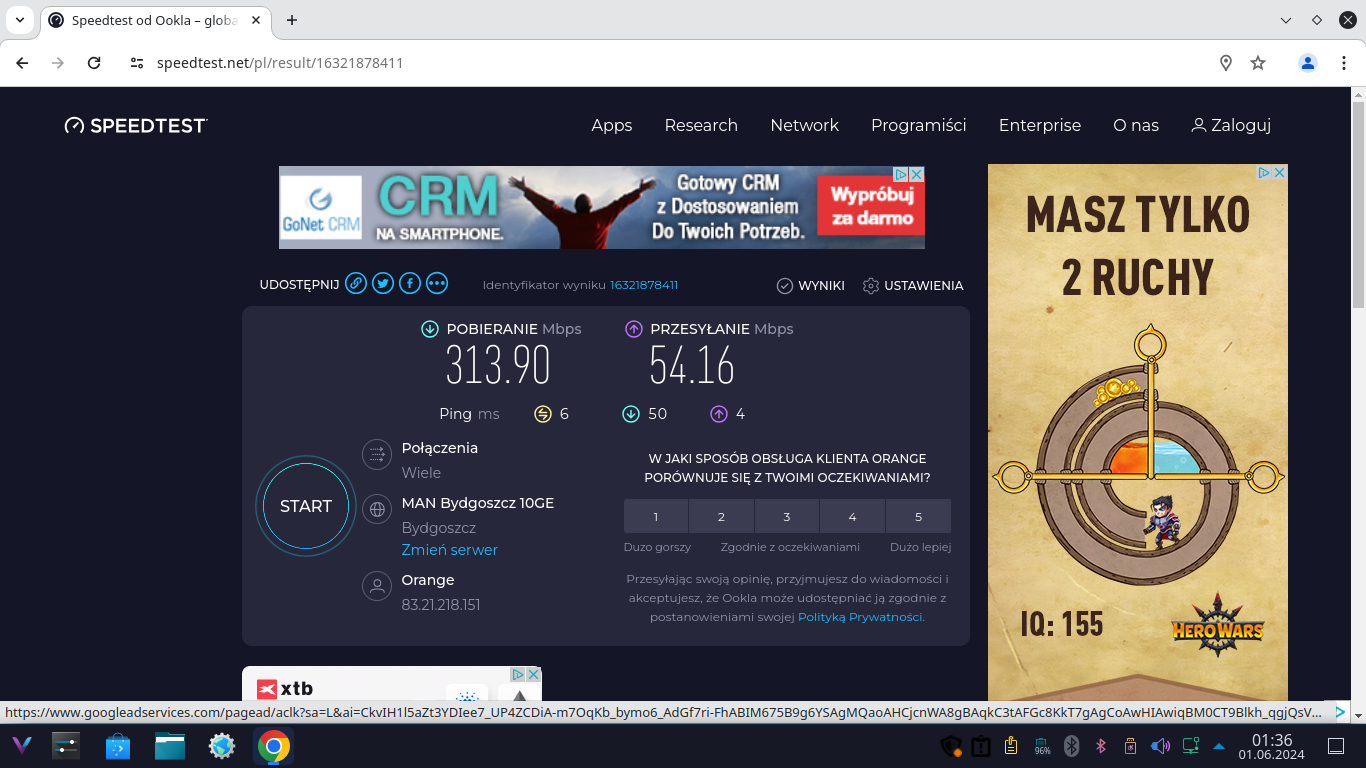The height and width of the screenshot is (768, 1366).
Task: Show desktop via taskbar corner button
Action: click(x=1336, y=746)
